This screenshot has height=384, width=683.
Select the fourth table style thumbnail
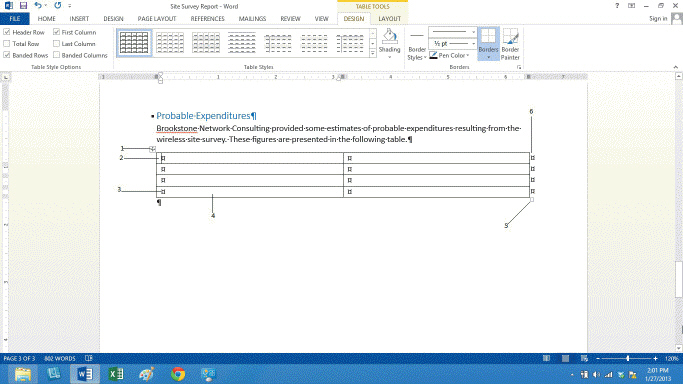[x=242, y=43]
